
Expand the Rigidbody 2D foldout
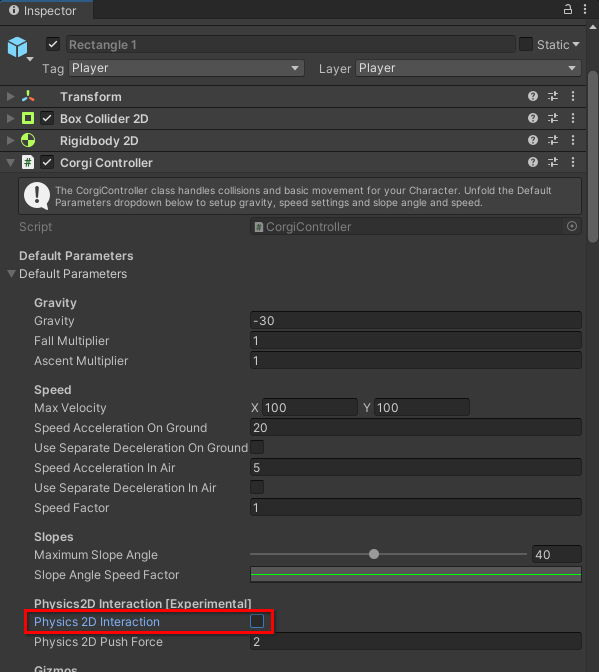pos(11,141)
